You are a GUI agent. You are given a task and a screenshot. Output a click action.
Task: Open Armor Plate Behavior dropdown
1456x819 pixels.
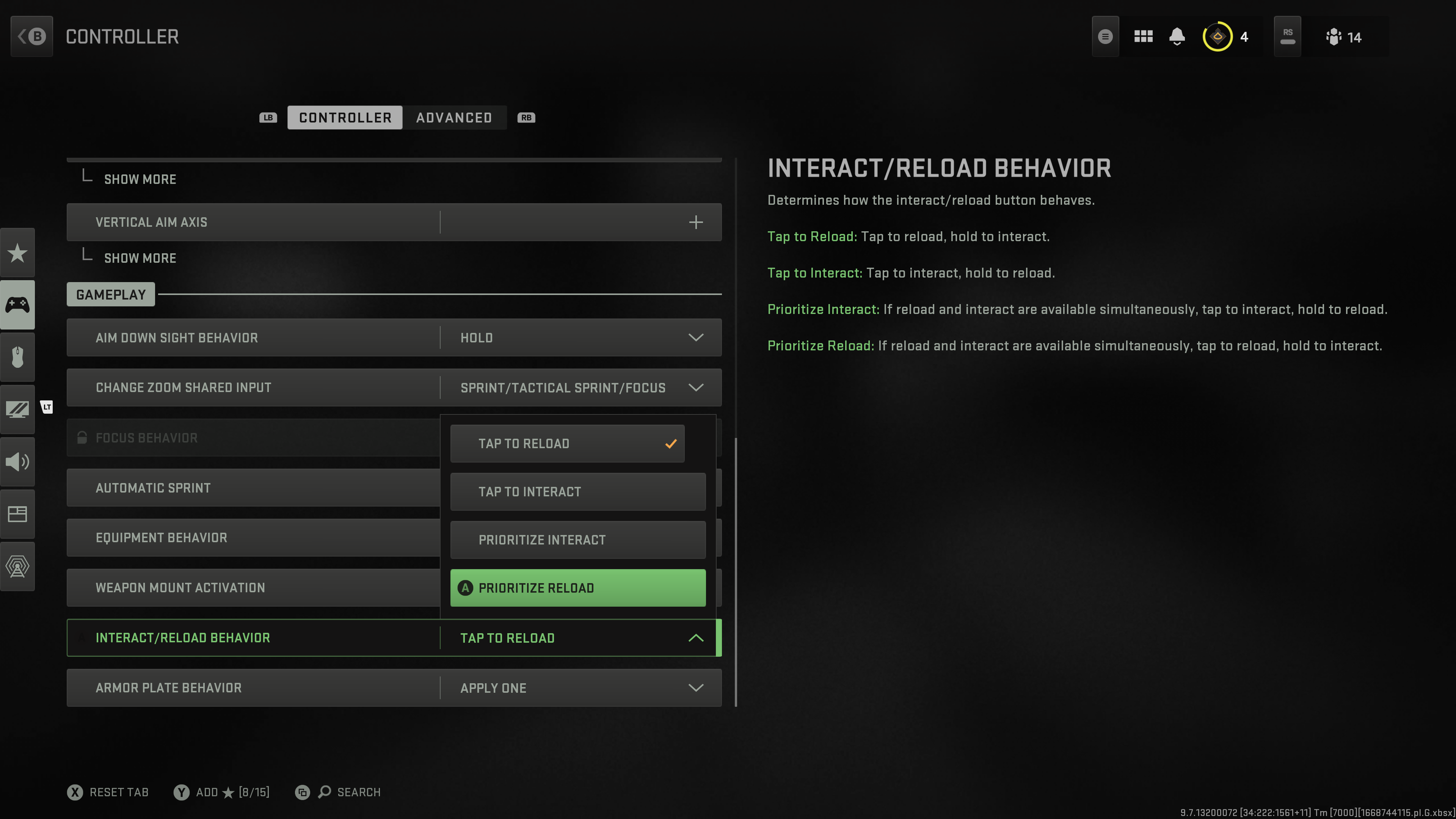tap(695, 688)
